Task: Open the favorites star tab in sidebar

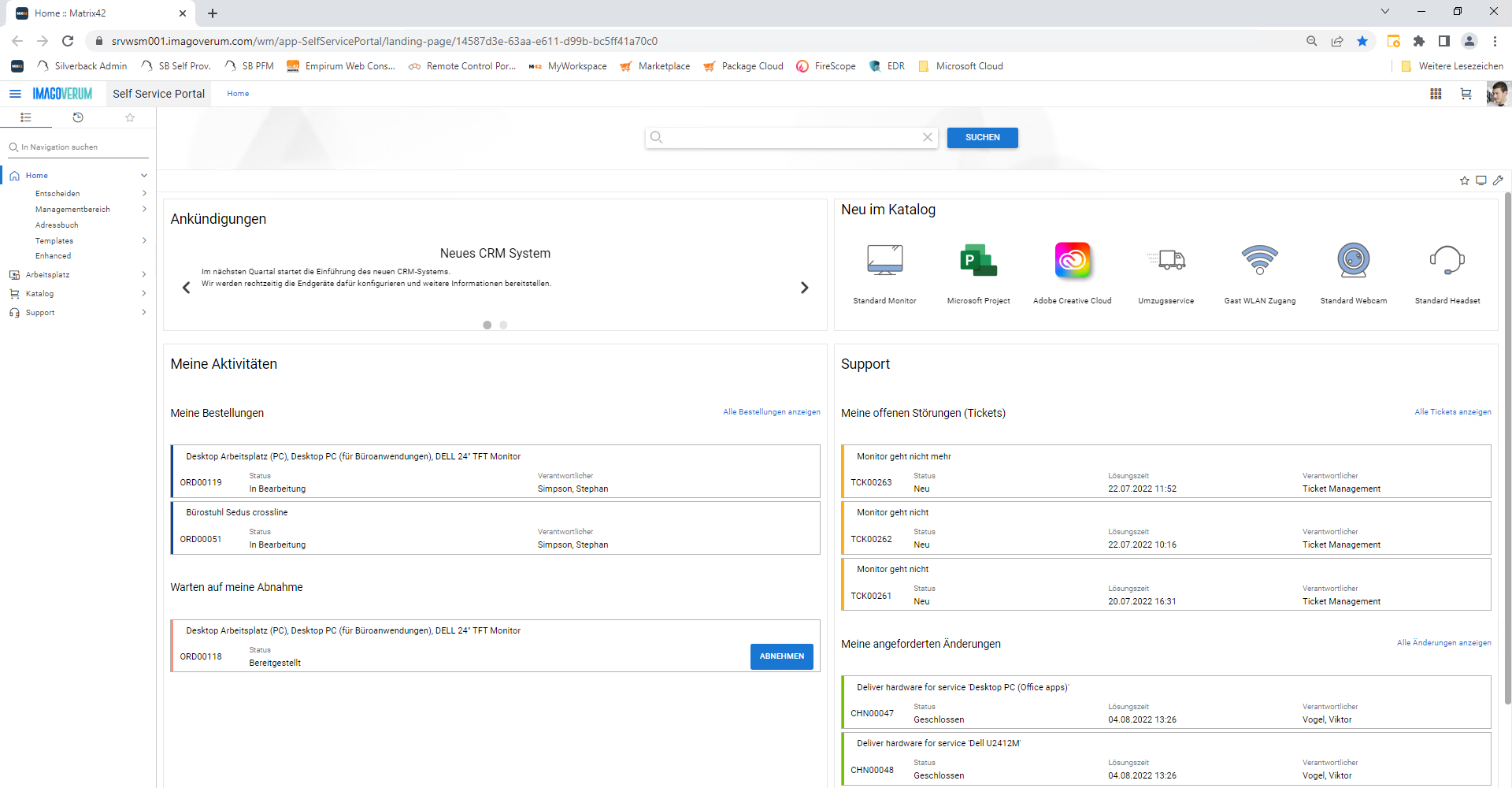Action: point(130,117)
